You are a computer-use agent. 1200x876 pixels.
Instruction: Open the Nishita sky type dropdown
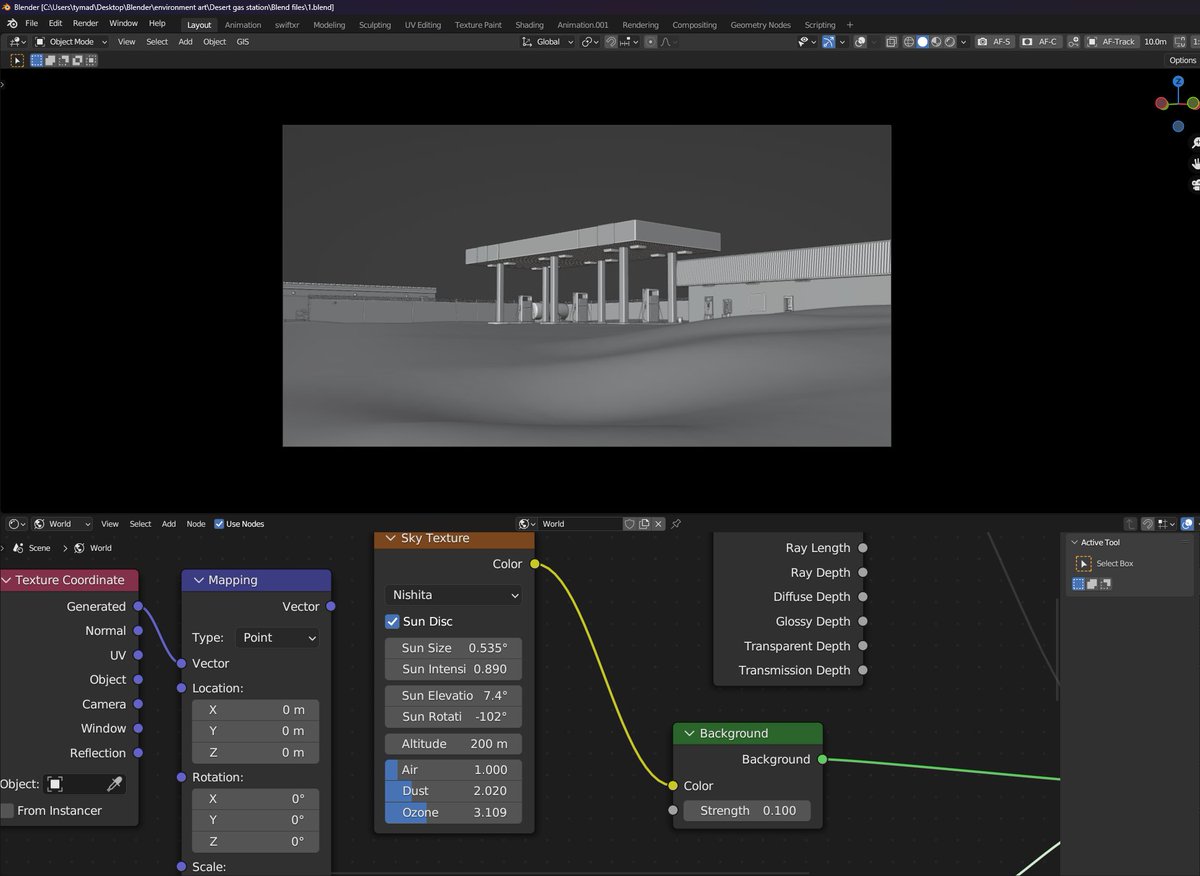point(454,595)
